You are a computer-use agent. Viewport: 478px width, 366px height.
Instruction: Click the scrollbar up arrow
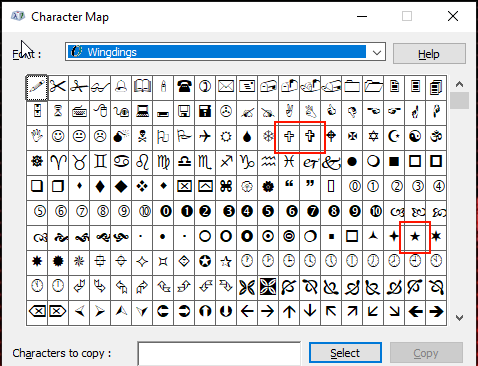coord(459,84)
